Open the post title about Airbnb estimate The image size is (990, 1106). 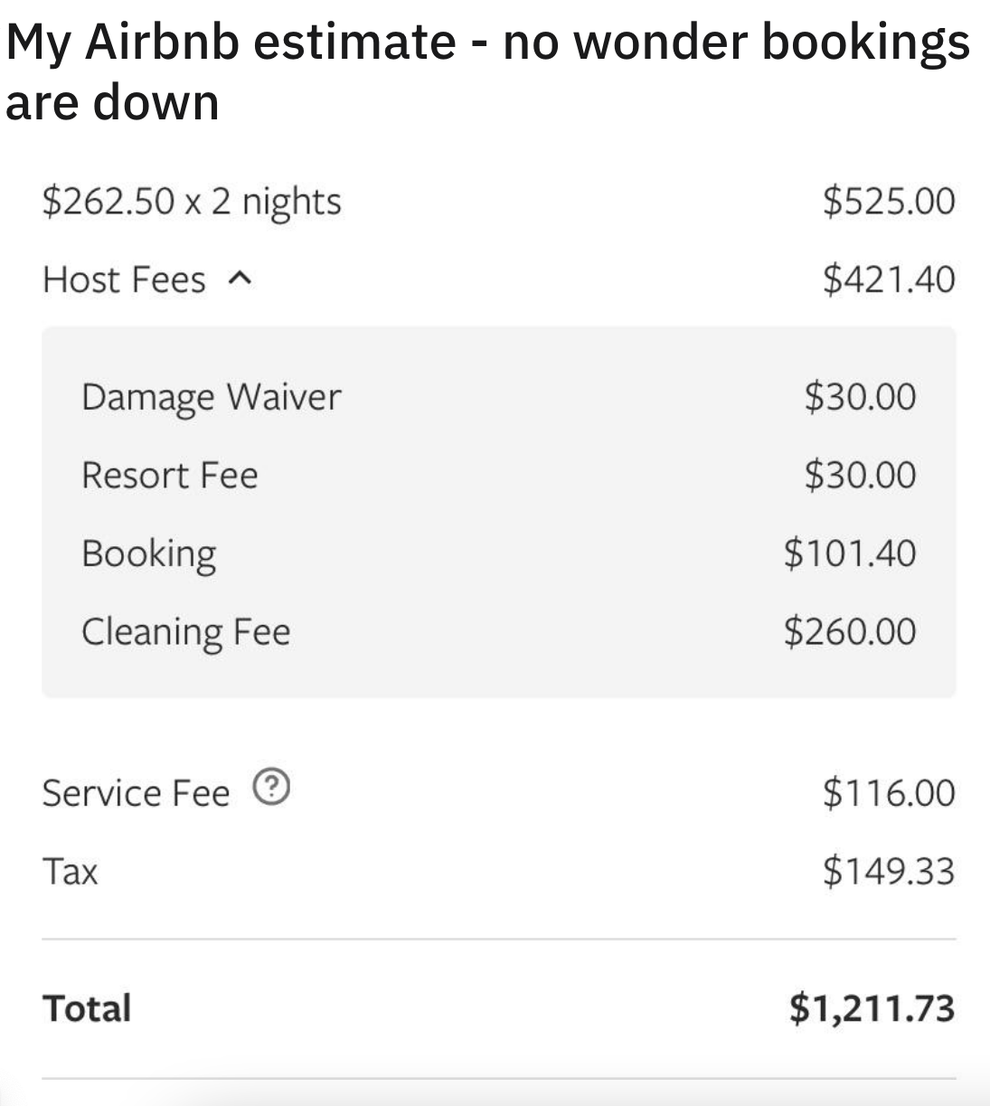coord(487,72)
